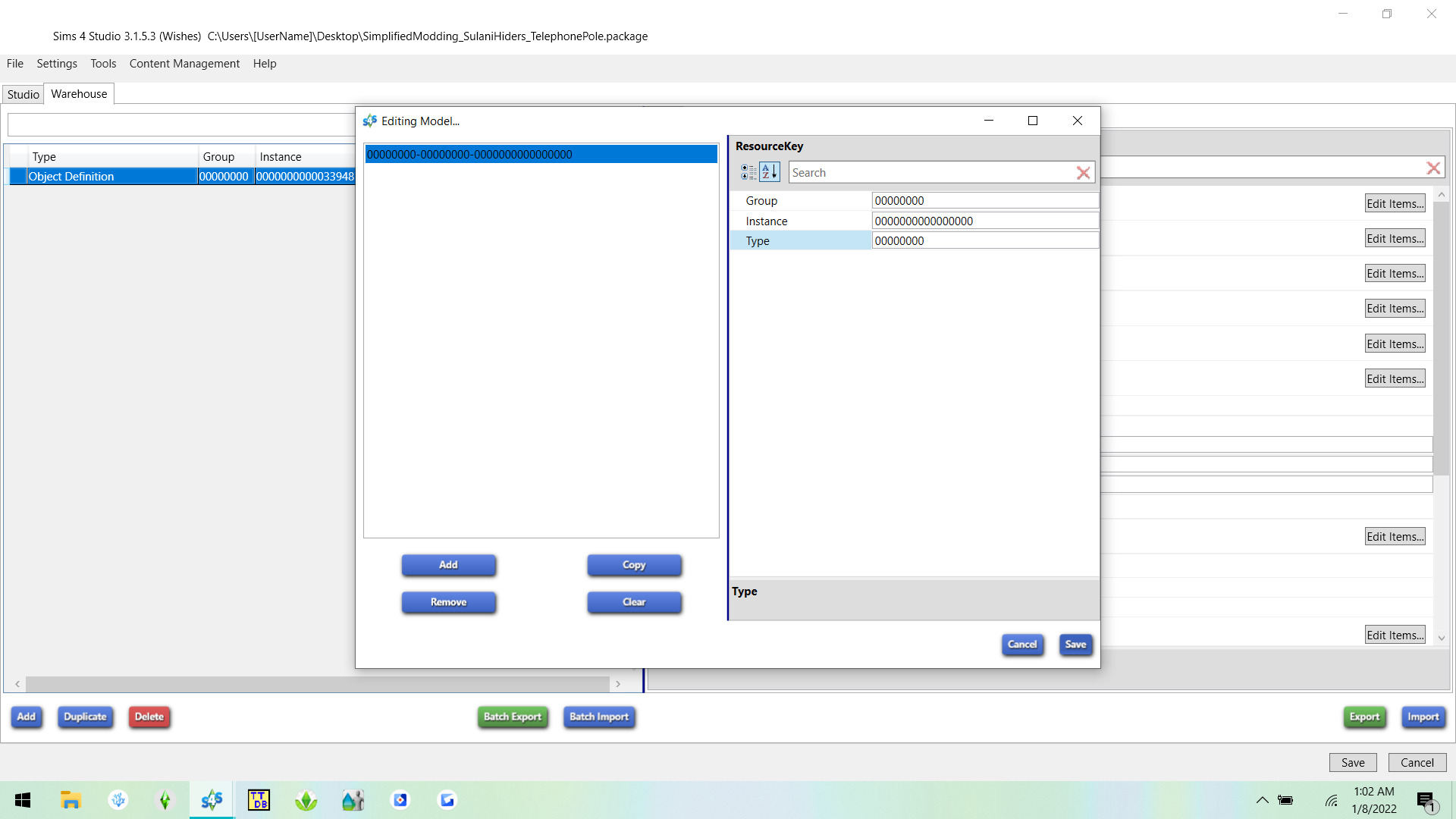
Task: Open Windows Start menu
Action: (x=23, y=800)
